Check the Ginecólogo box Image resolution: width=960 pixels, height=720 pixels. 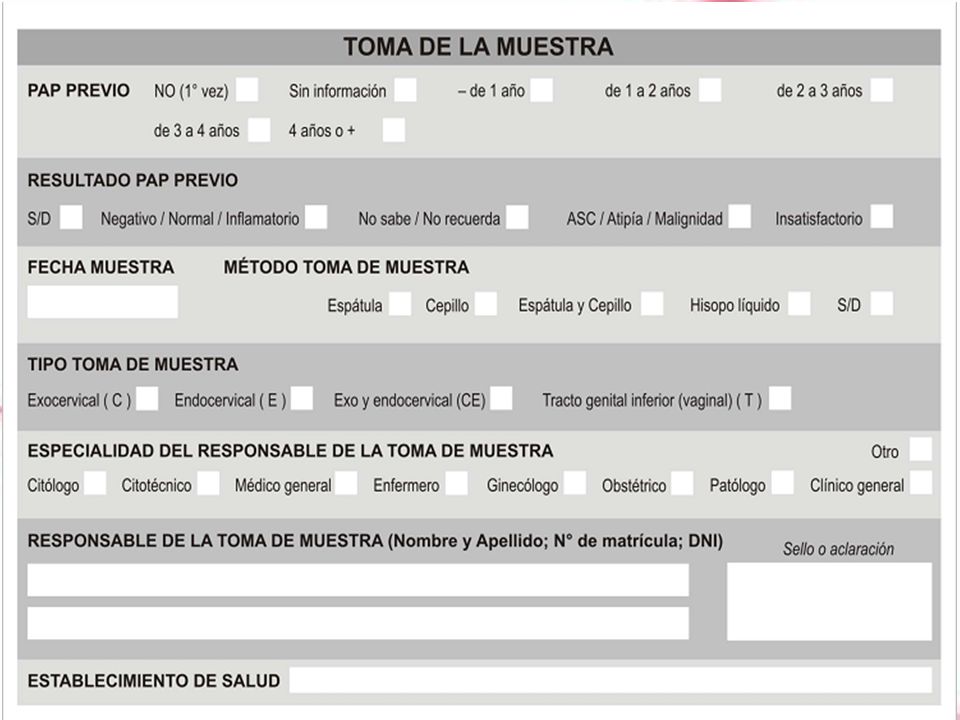[575, 483]
